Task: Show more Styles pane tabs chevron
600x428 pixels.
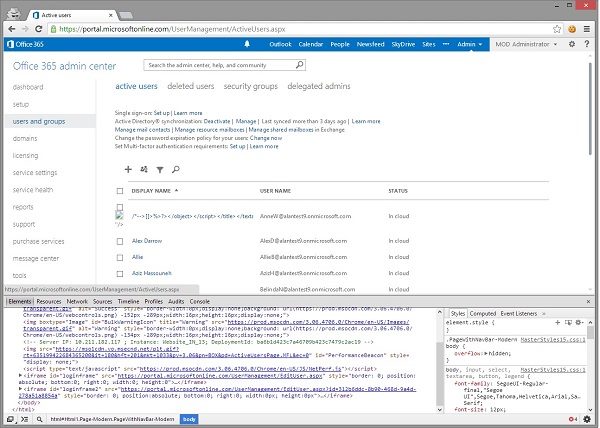Action: click(x=543, y=314)
